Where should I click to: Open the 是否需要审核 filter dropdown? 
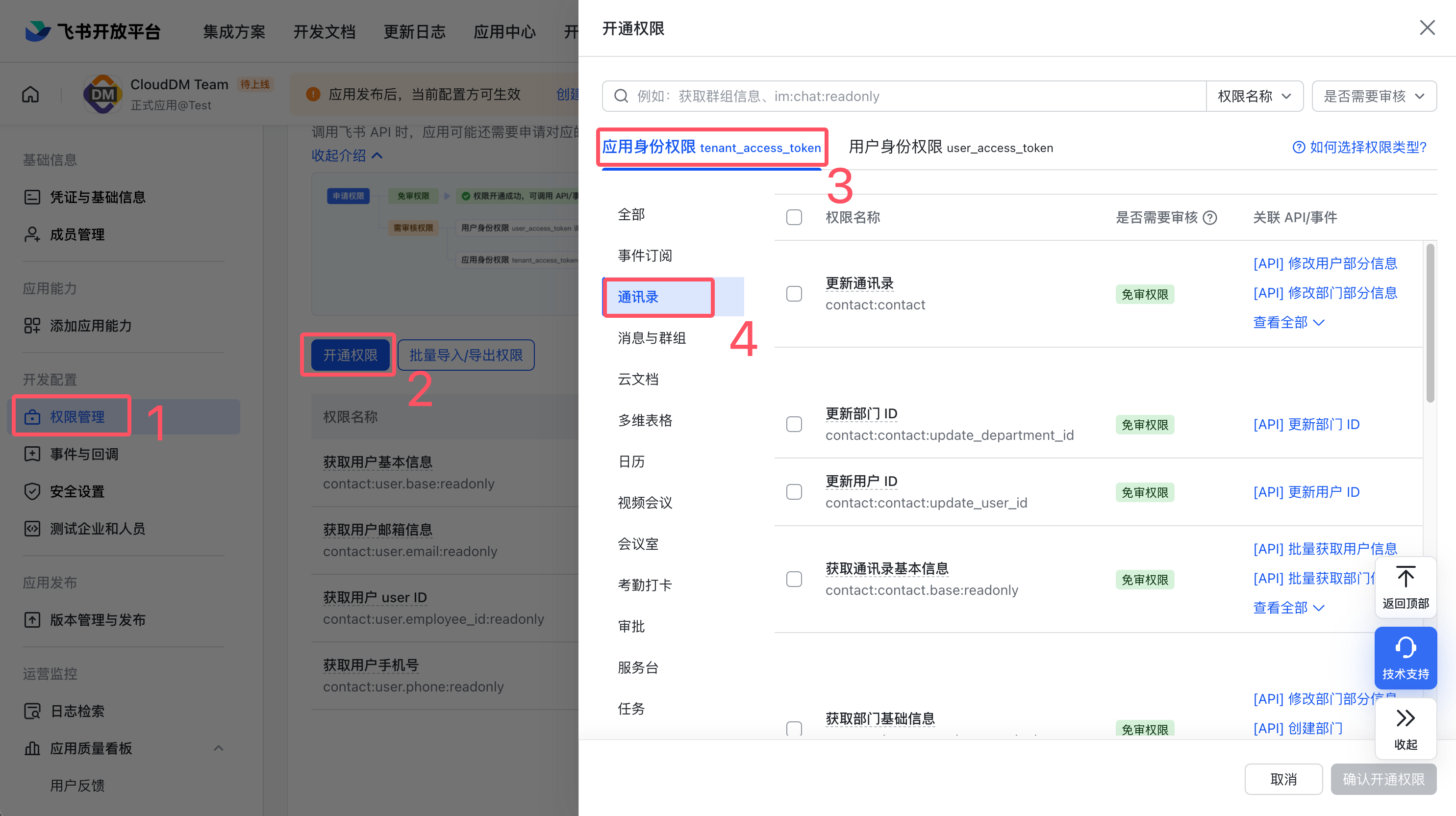[x=1374, y=96]
